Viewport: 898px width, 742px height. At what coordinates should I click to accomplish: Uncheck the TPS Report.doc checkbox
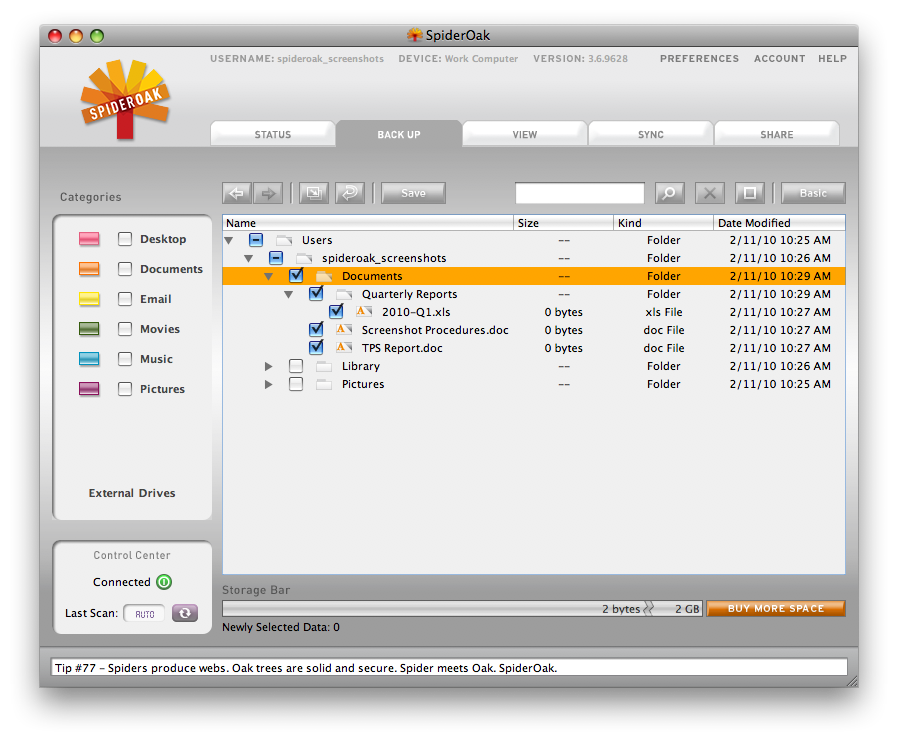(x=316, y=348)
